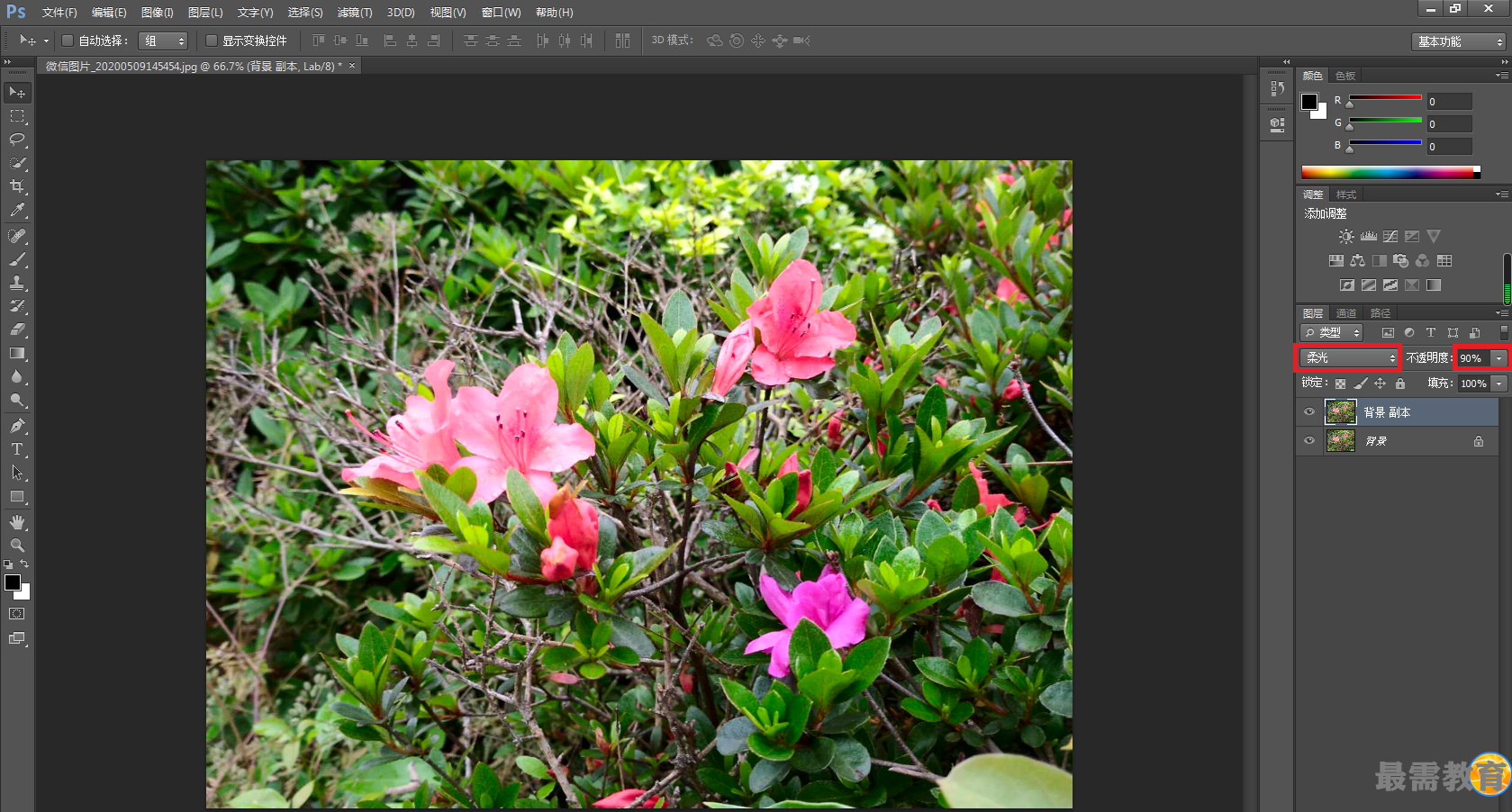The width and height of the screenshot is (1512, 812).
Task: Hide the 背景 副本 layer
Action: [1309, 412]
